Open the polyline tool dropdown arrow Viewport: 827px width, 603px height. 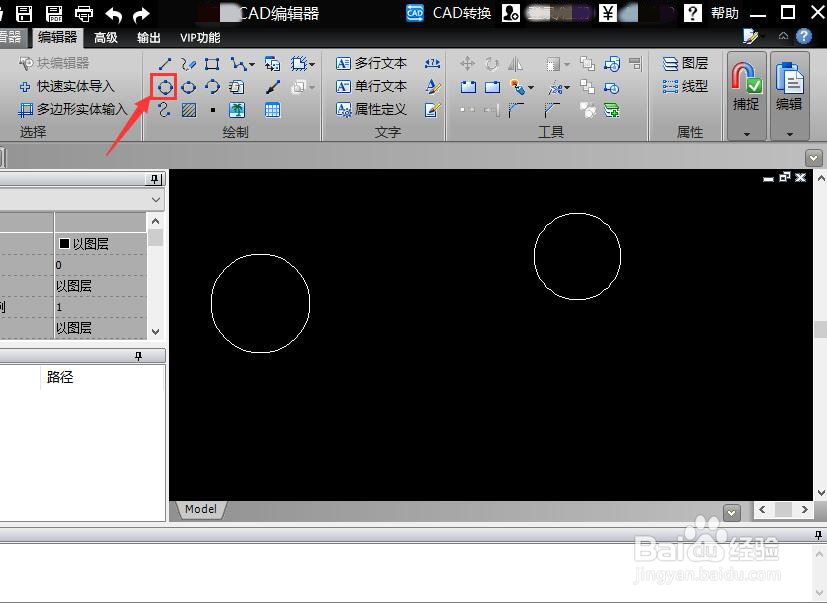click(x=252, y=64)
